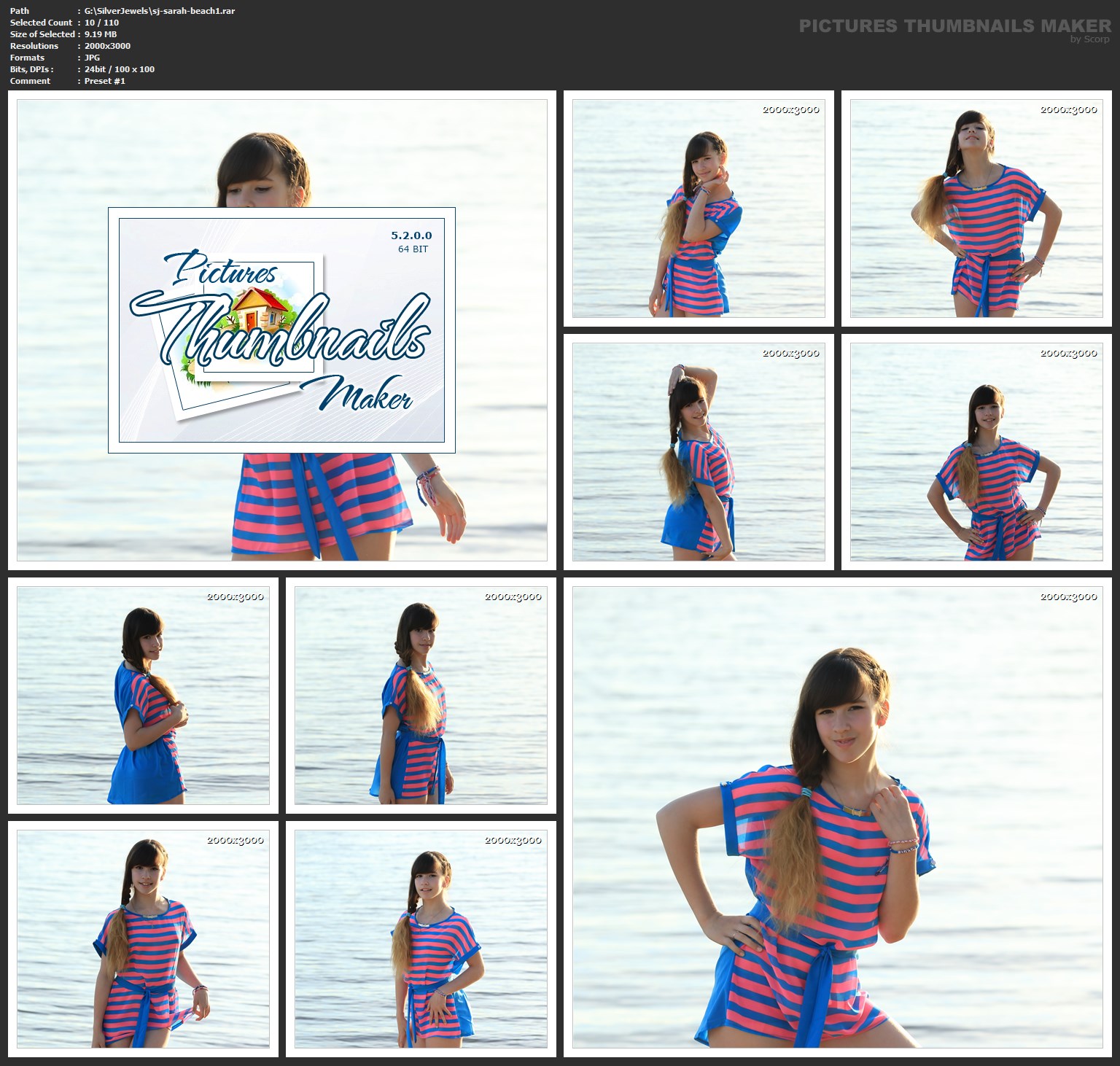
Task: Open the thumbnail with hand raised to neck
Action: tap(699, 209)
